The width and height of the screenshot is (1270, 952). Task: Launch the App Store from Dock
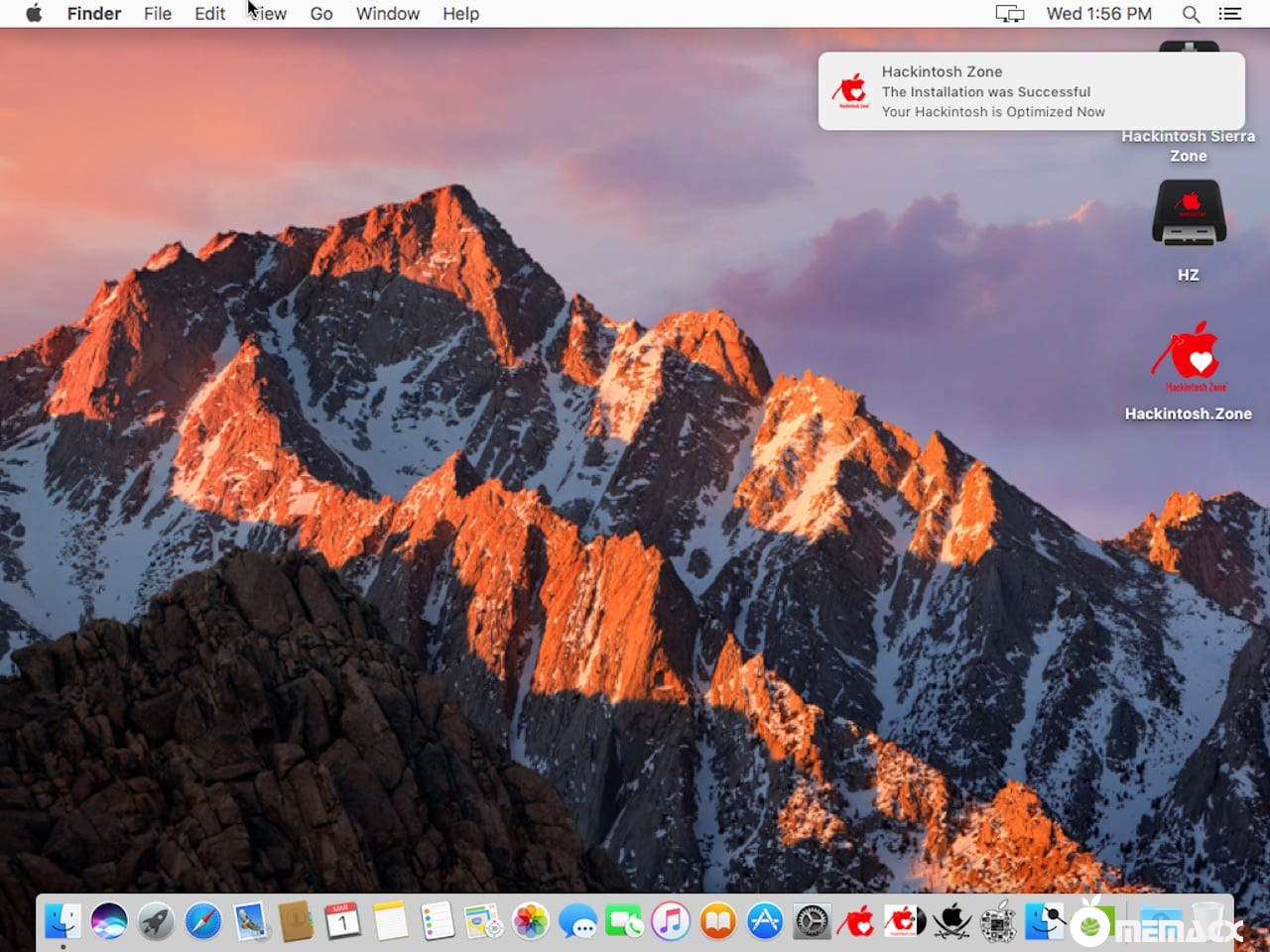pos(765,921)
